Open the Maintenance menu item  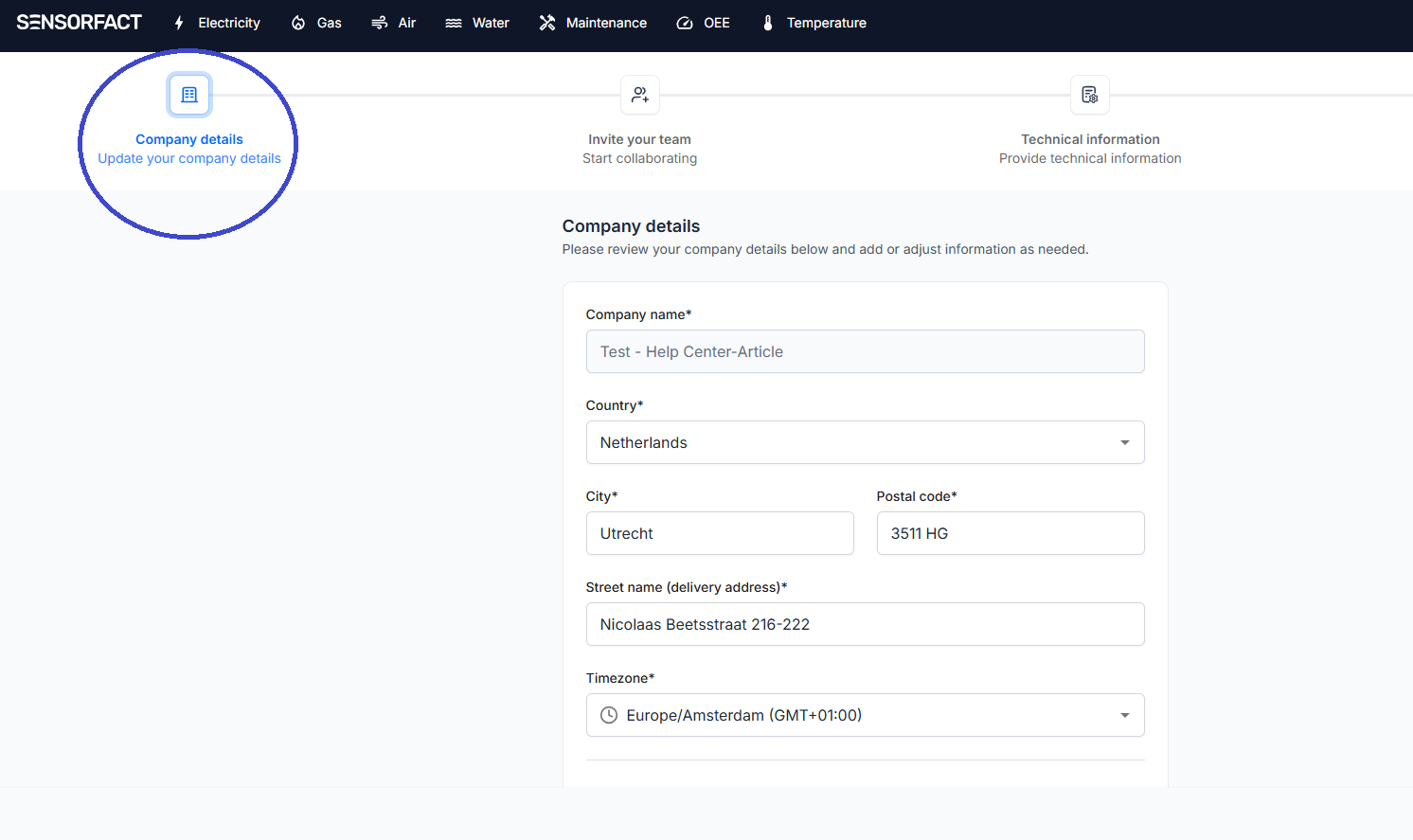point(606,23)
